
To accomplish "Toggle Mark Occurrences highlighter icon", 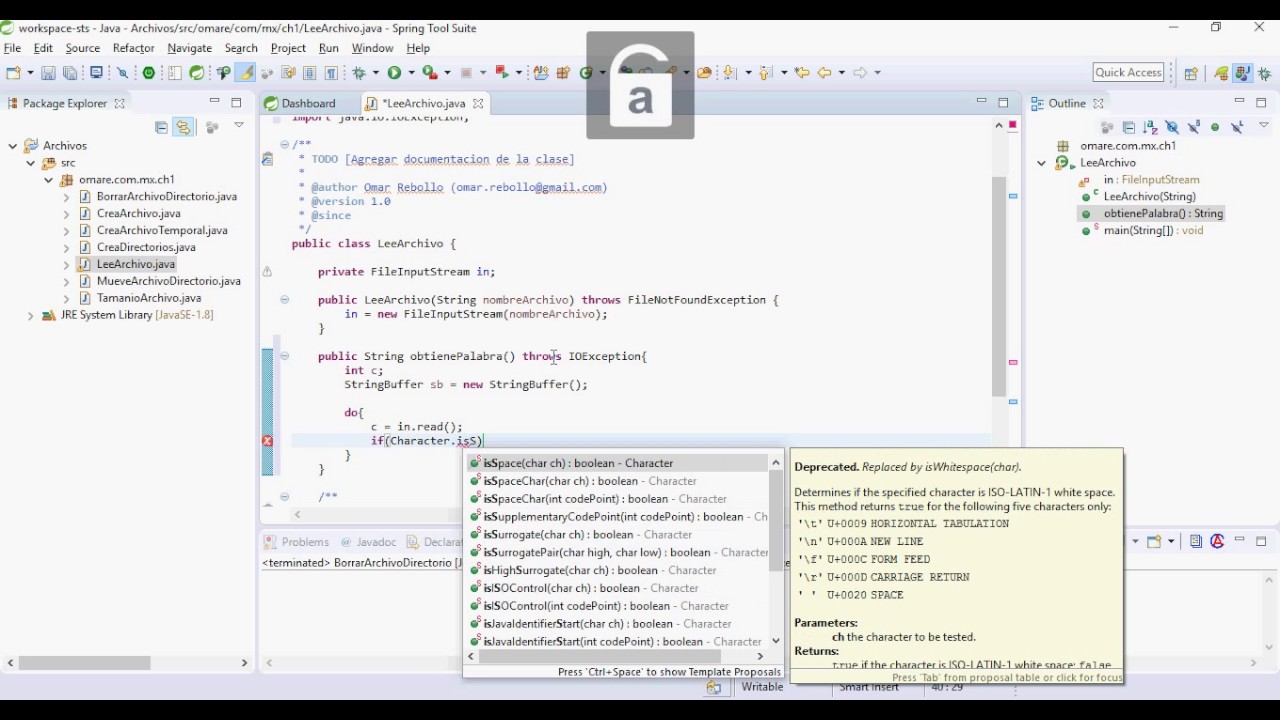I will pos(246,72).
